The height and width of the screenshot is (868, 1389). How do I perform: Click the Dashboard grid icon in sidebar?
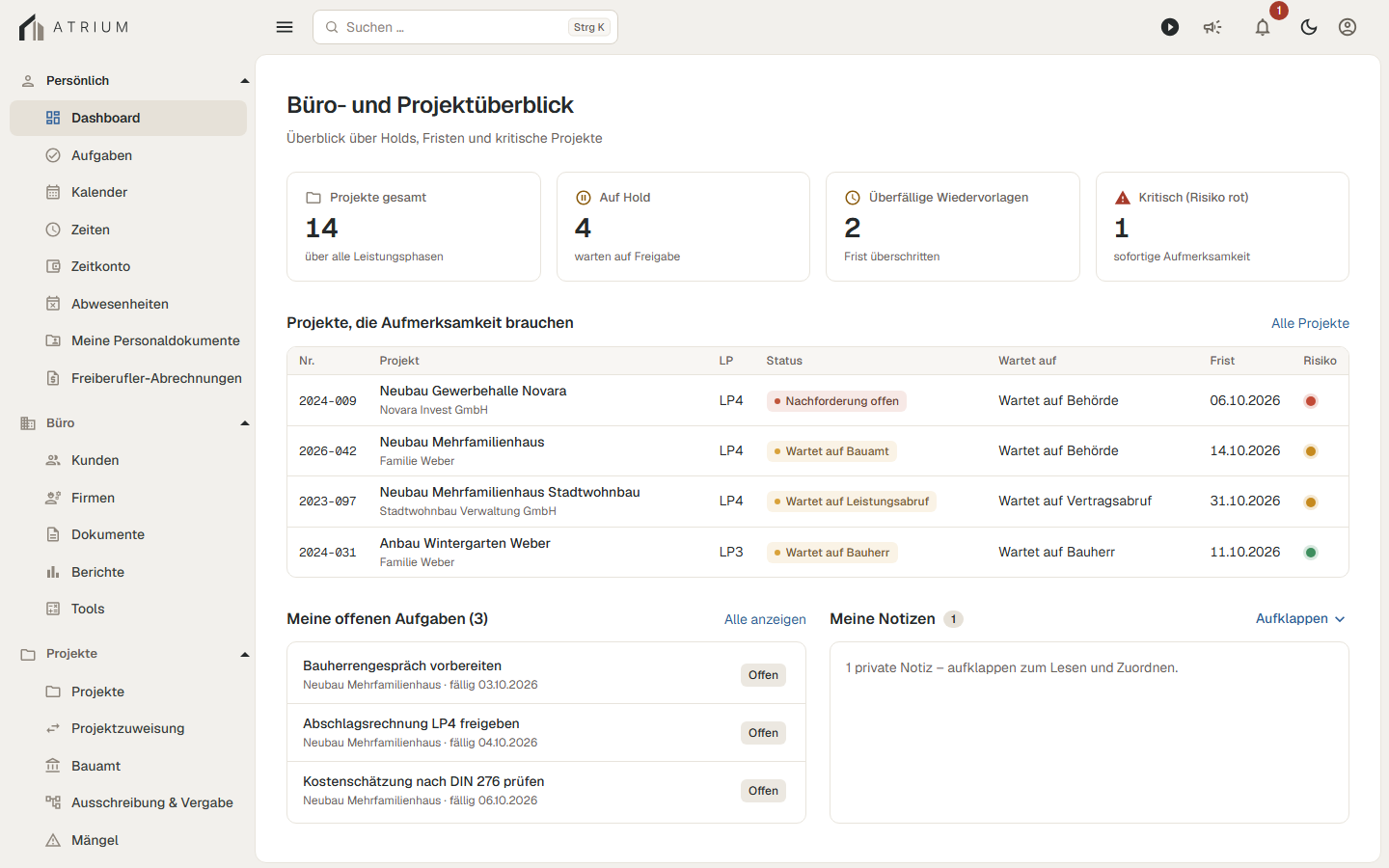click(x=53, y=118)
